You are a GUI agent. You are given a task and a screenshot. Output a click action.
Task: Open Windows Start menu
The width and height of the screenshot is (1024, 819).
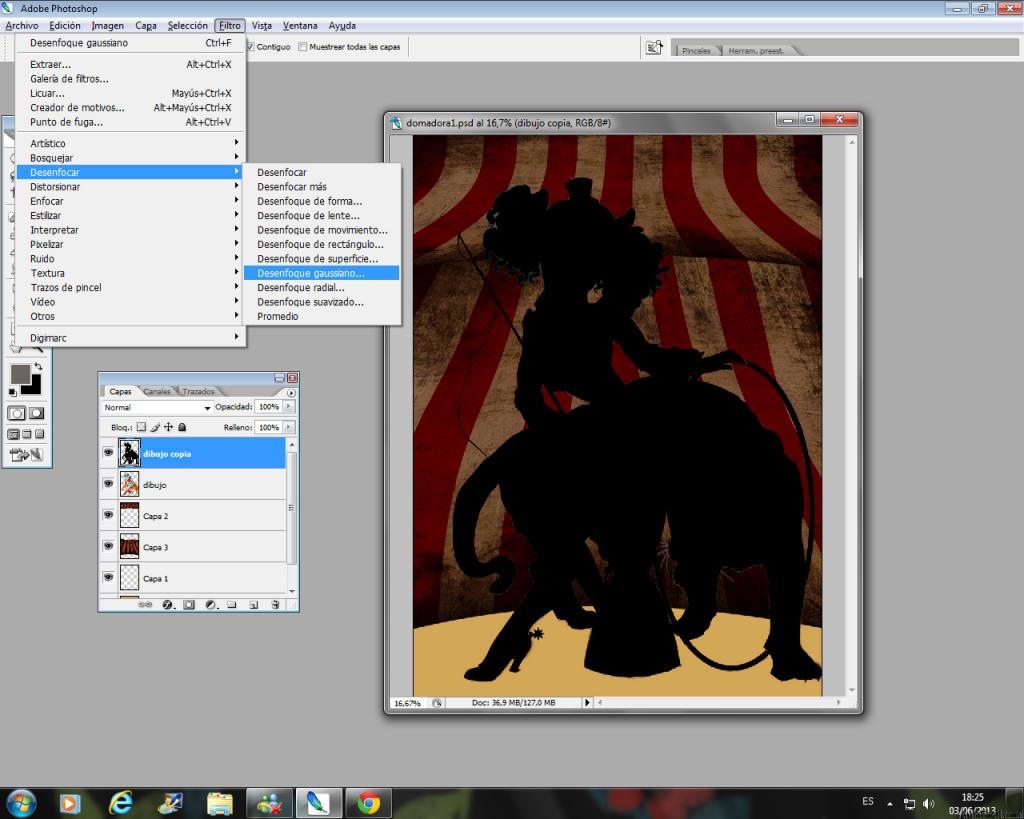coord(20,803)
